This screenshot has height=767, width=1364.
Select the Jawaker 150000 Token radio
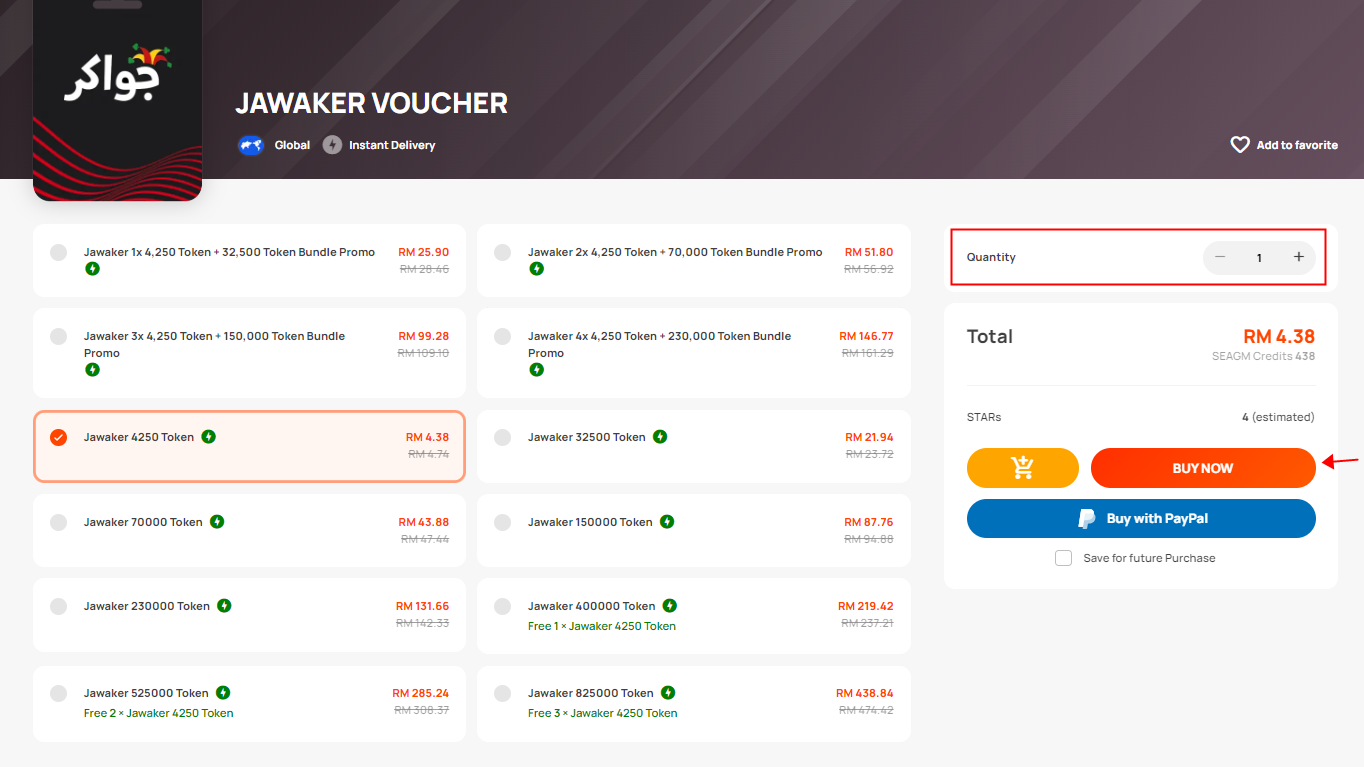[x=503, y=522]
